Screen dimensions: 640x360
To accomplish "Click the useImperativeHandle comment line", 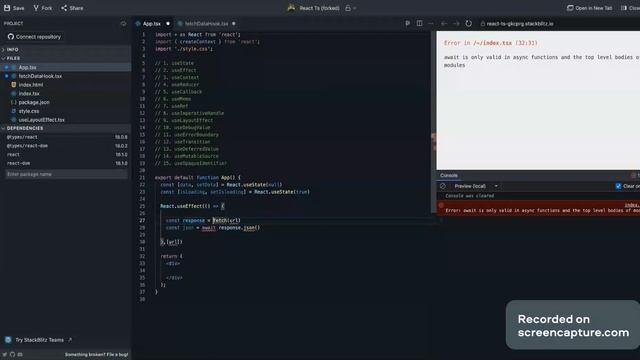I will tap(189, 113).
